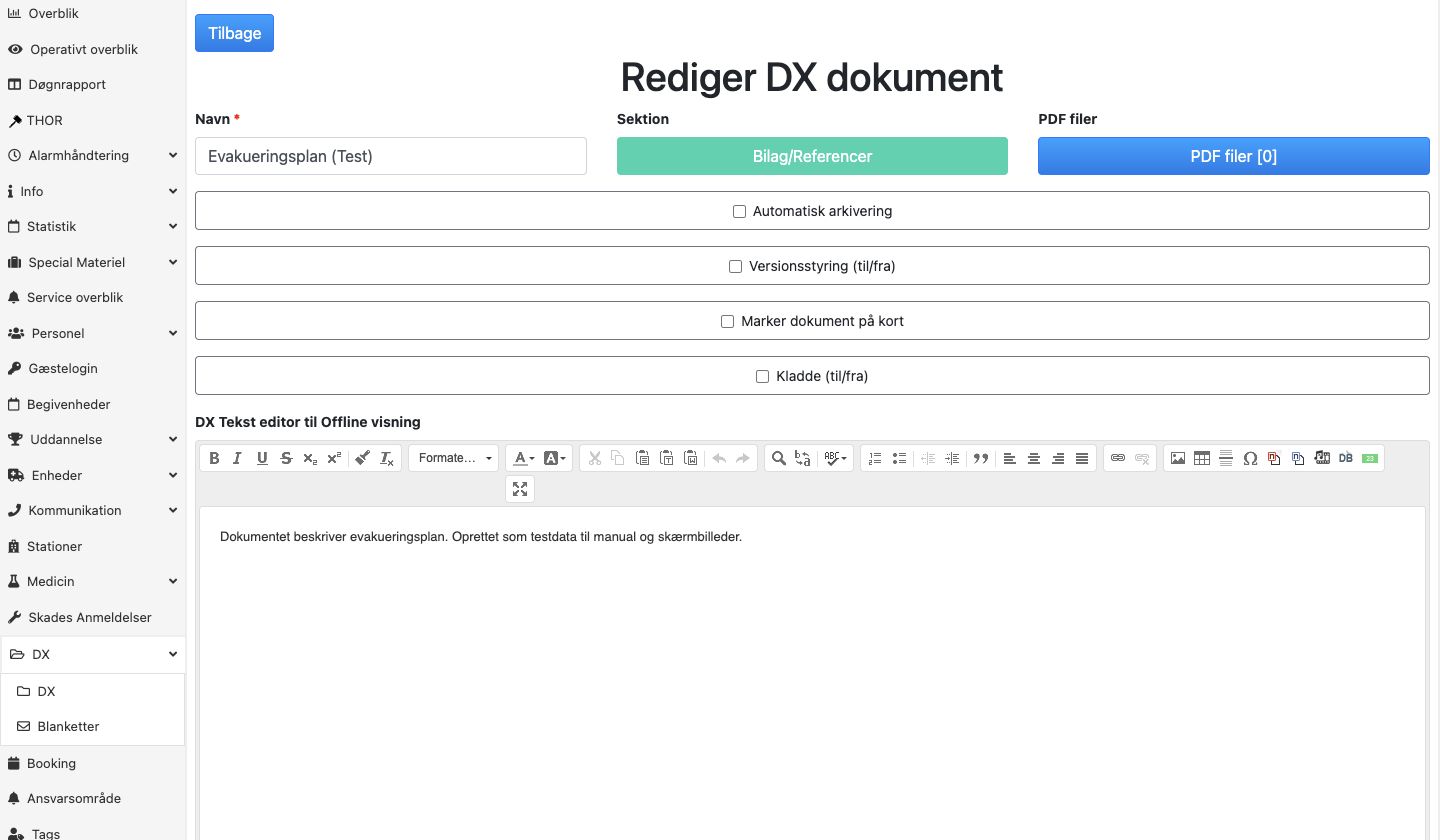This screenshot has height=840, width=1440.
Task: Check Marker dokument på kort
Action: 728,322
